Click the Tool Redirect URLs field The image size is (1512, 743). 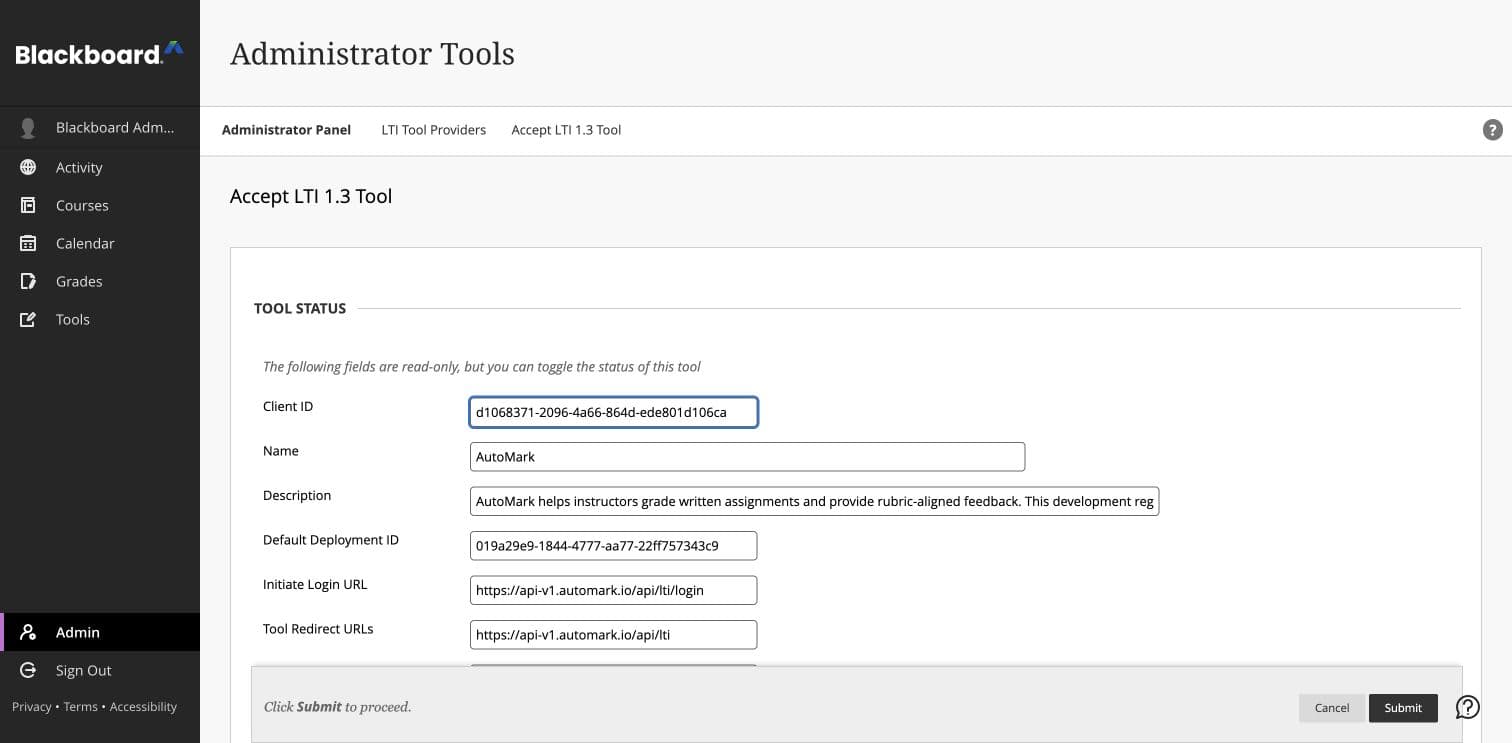(613, 635)
